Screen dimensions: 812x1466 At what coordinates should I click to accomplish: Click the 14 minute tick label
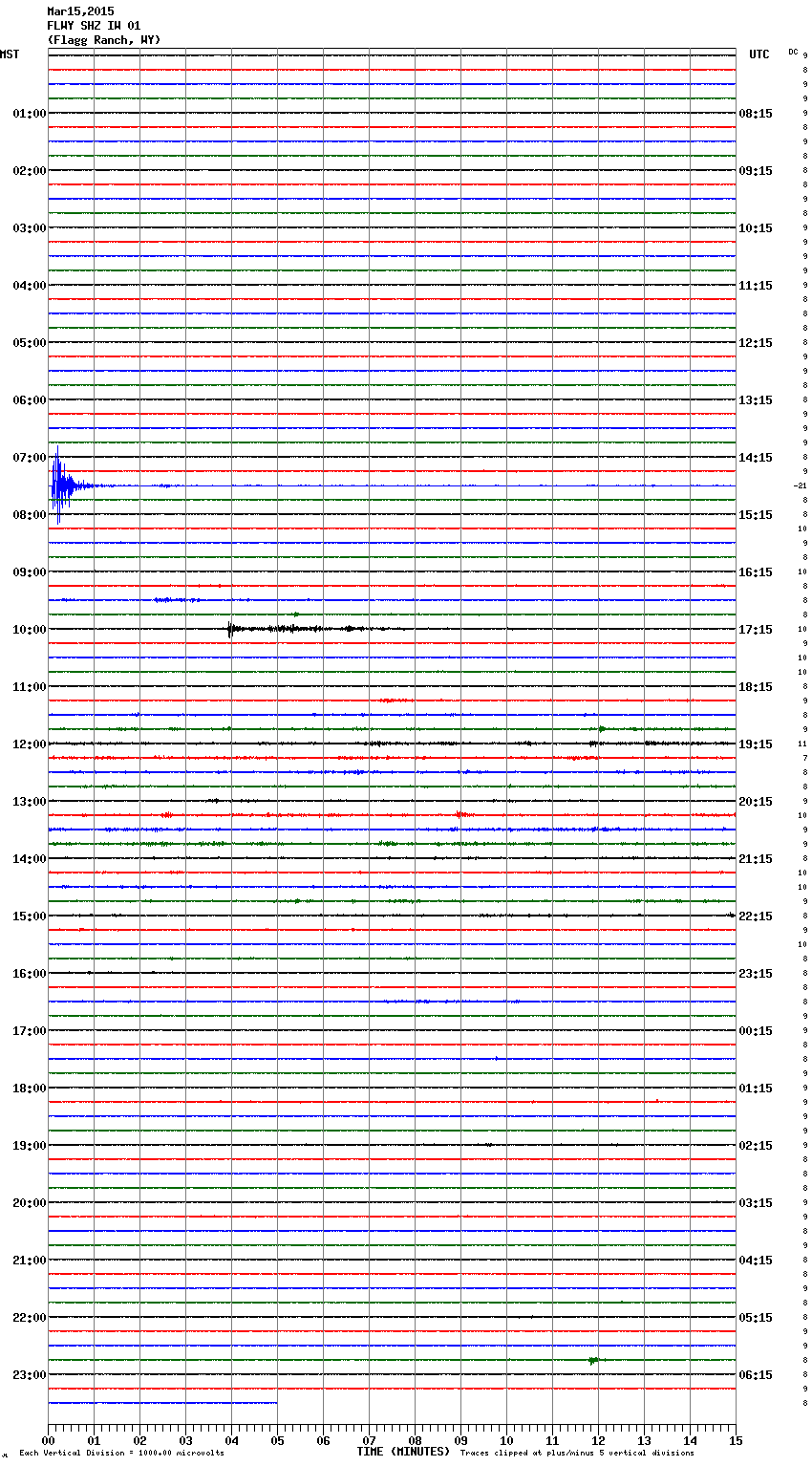690,1440
